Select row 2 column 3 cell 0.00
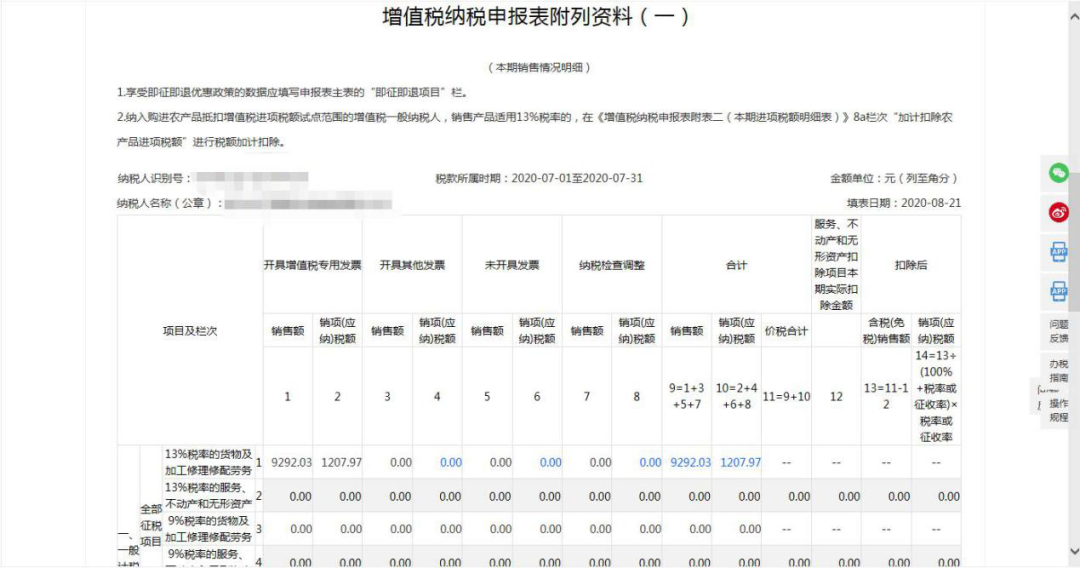1080x568 pixels. pyautogui.click(x=400, y=496)
